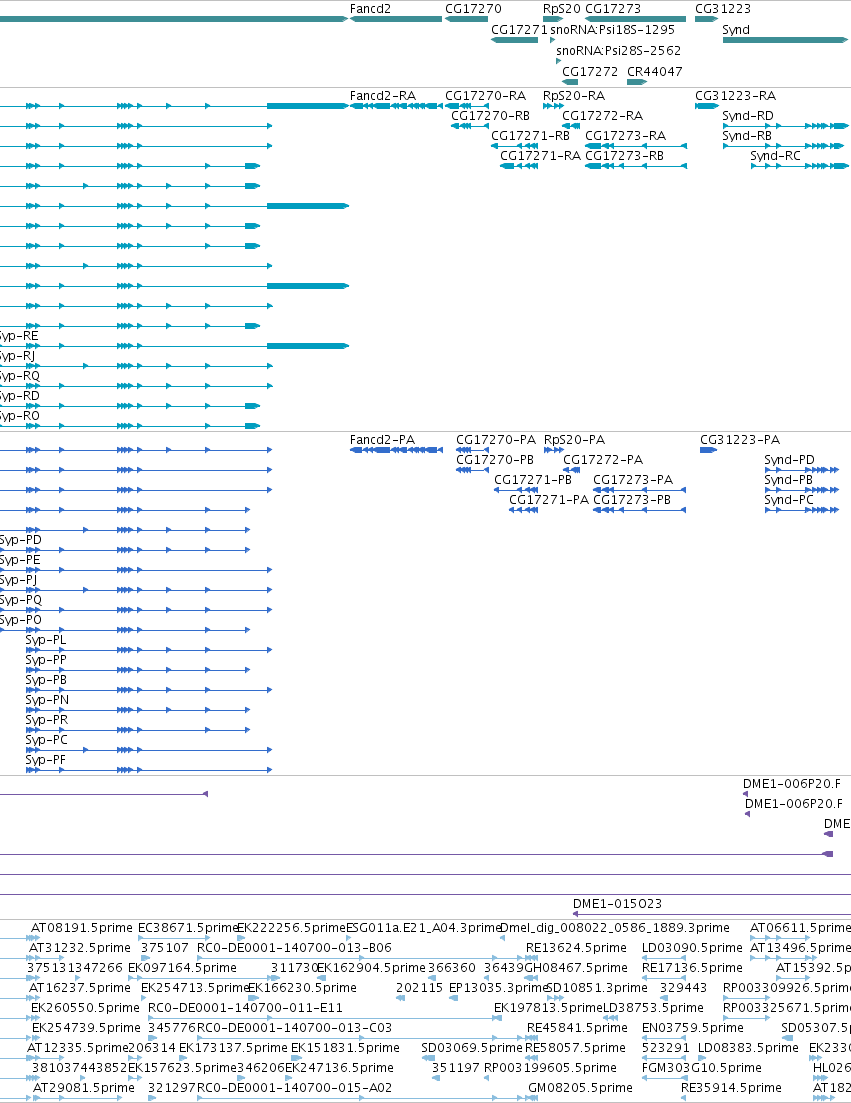
Task: Select the Fancd2 gene bar
Action: click(396, 19)
